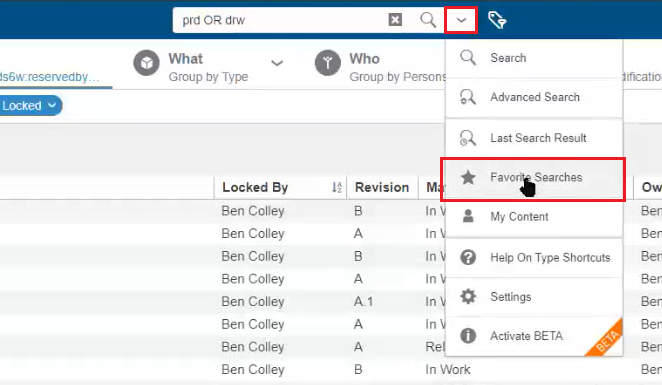Choose Last Search Result

pos(534,138)
